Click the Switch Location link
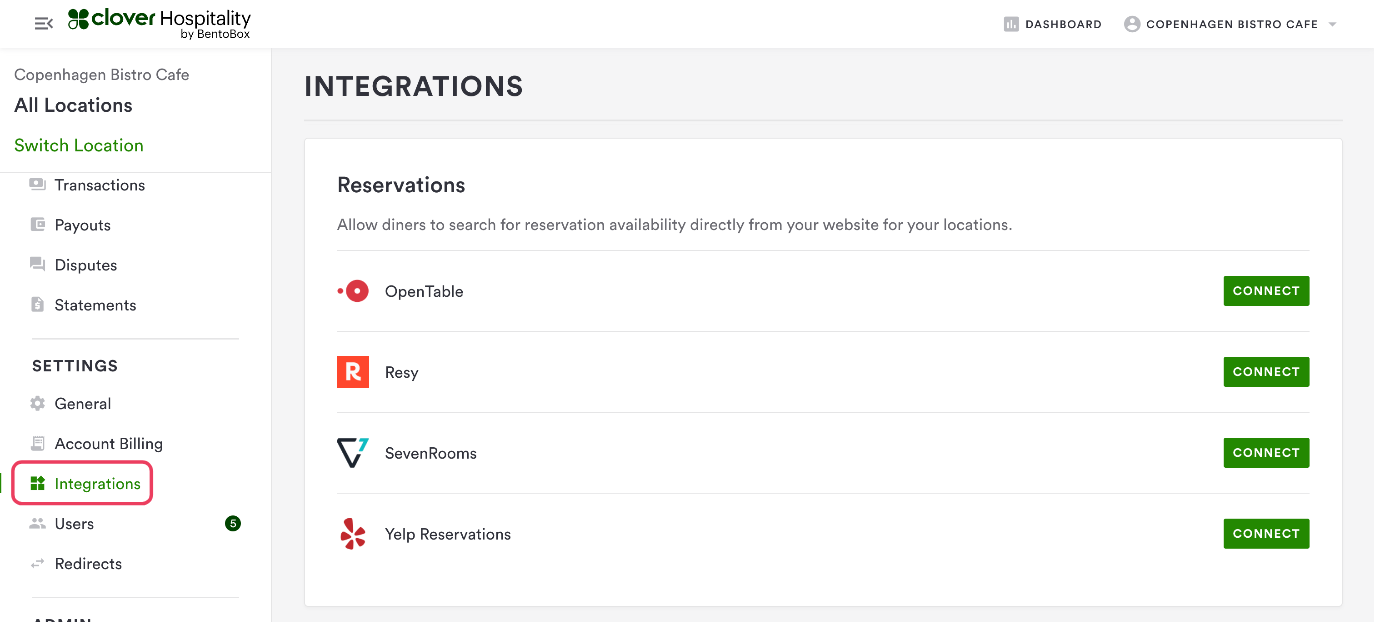 click(79, 145)
